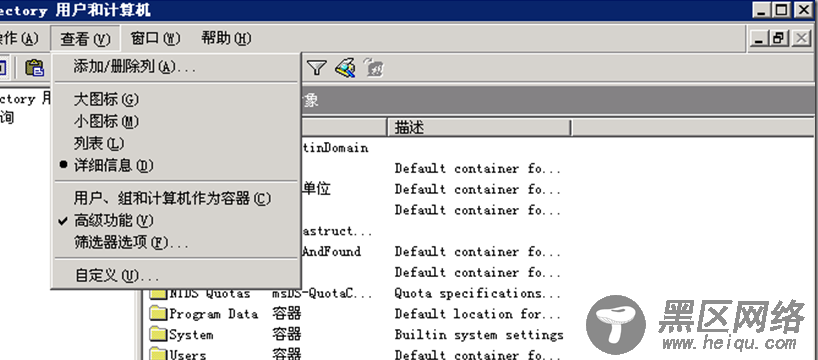Image resolution: width=818 pixels, height=360 pixels.
Task: Open the 窗口(W) menu
Action: pyautogui.click(x=155, y=39)
